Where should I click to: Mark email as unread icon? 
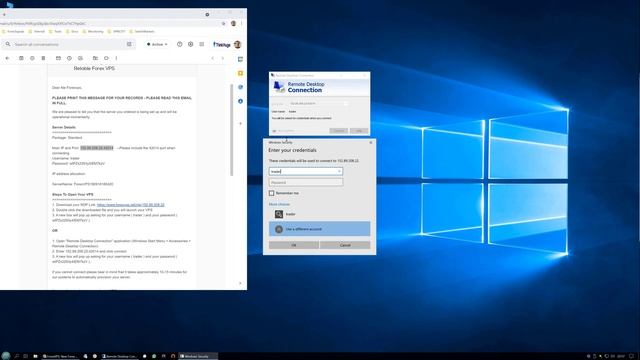tap(58, 58)
